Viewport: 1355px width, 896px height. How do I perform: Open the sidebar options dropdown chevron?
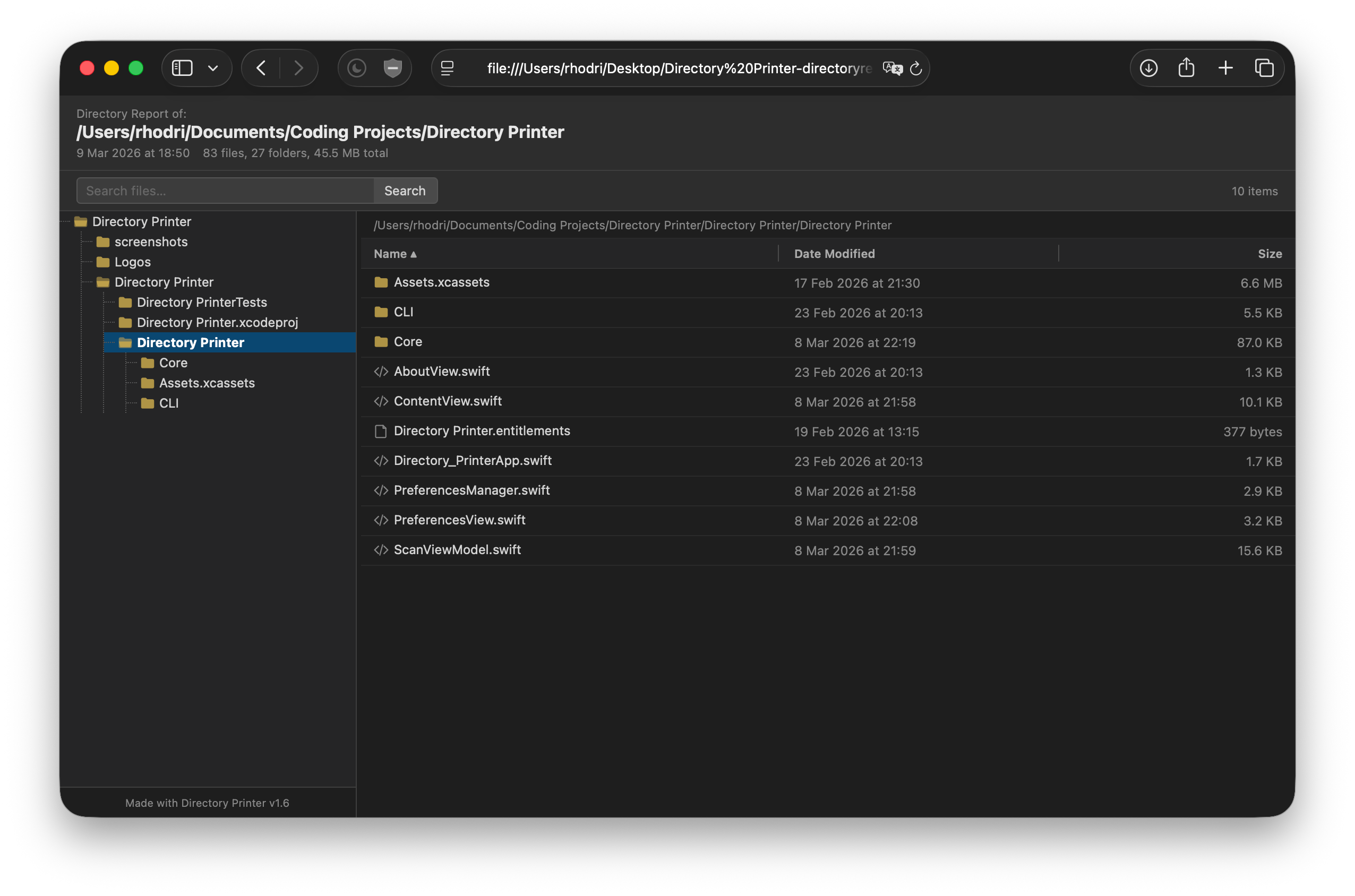(212, 68)
